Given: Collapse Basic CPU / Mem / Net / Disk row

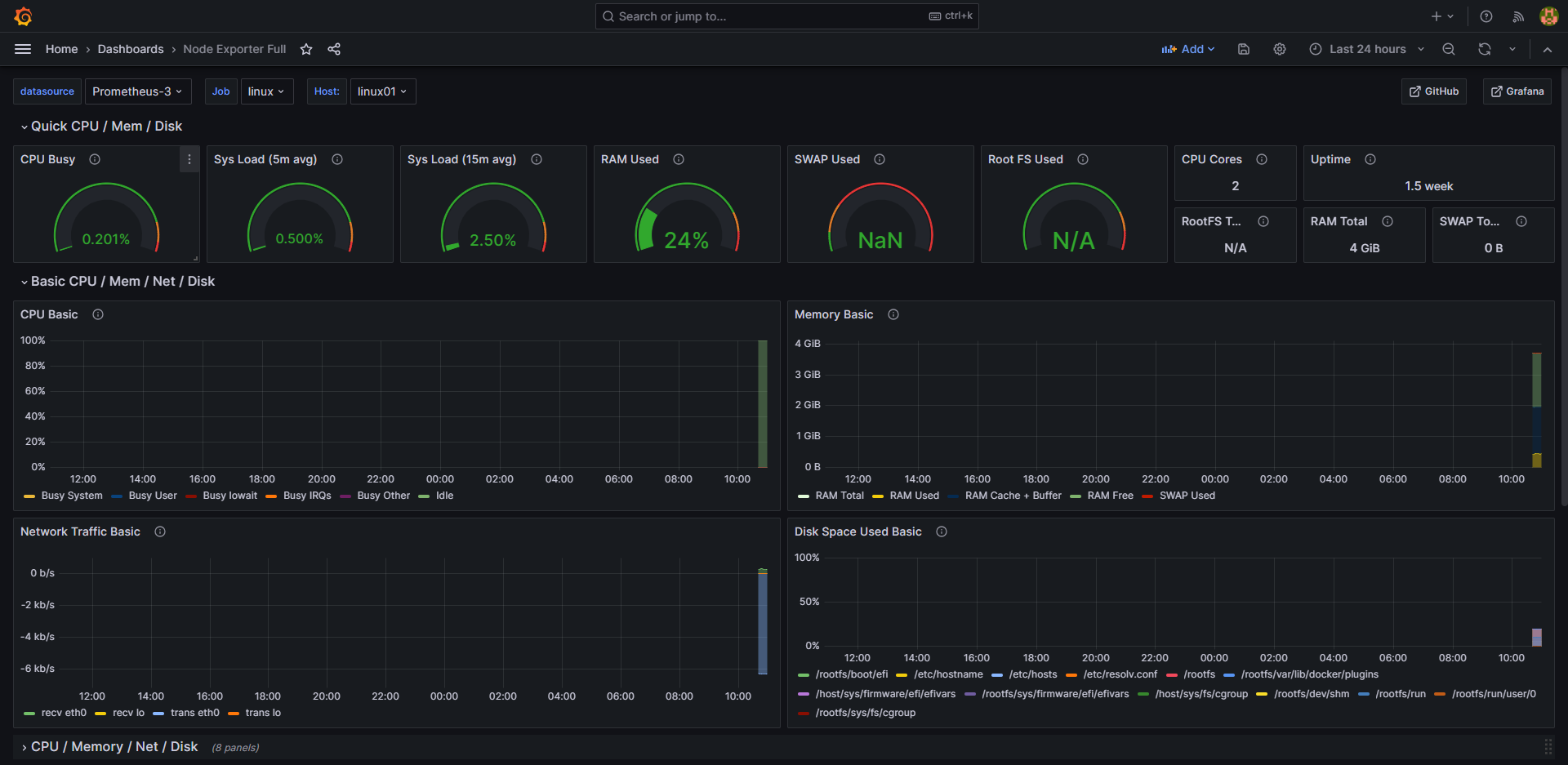Looking at the screenshot, I should tap(118, 281).
